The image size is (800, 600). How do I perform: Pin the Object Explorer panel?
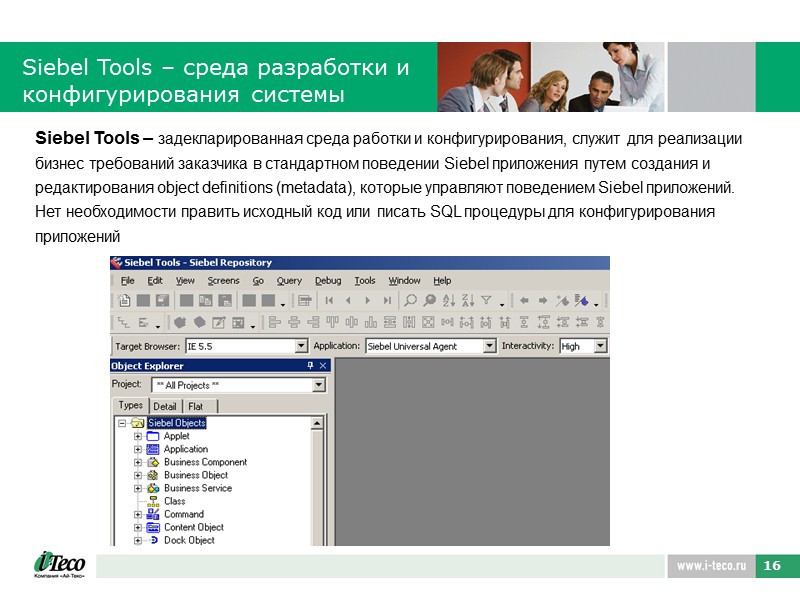310,365
